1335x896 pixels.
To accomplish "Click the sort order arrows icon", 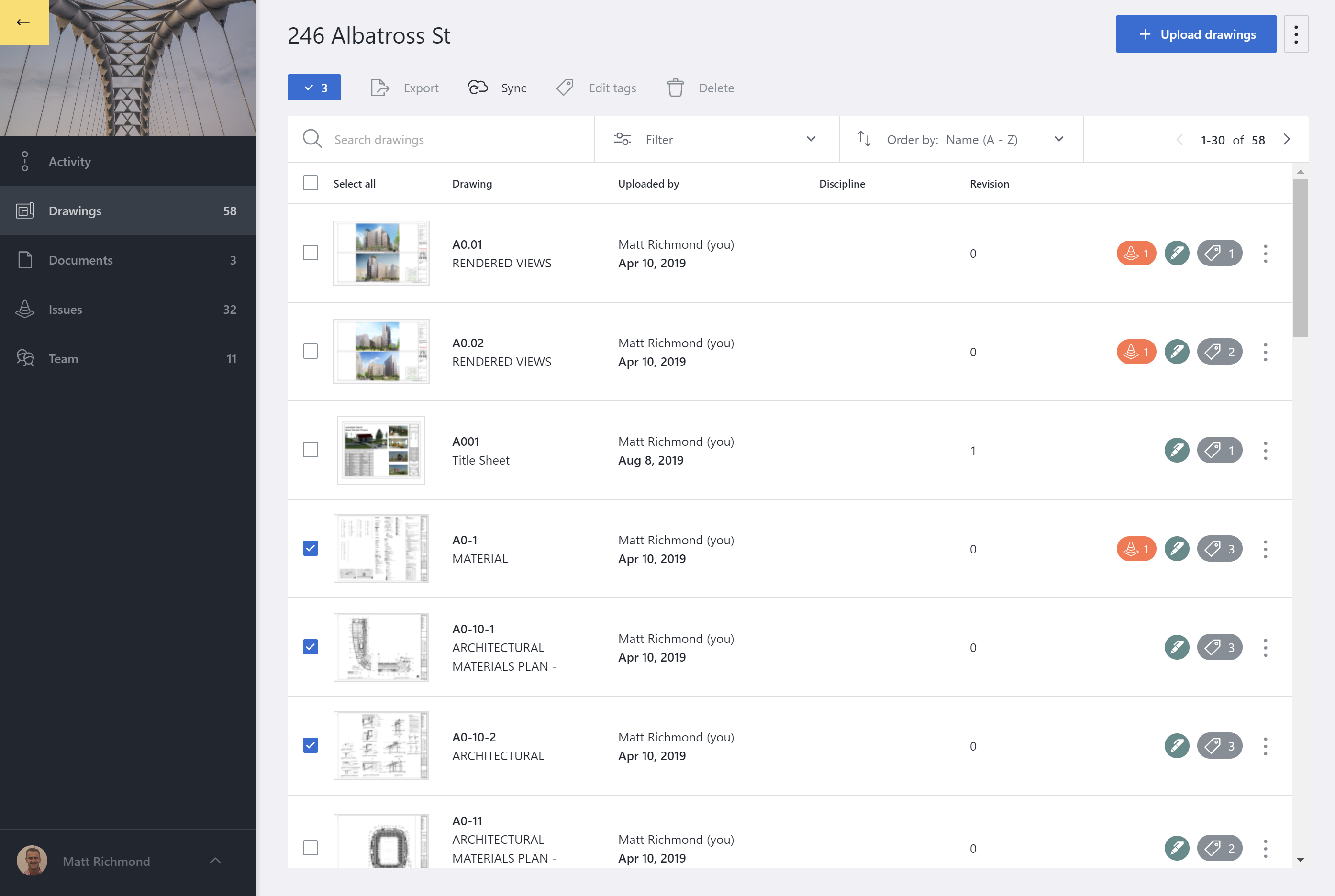I will point(864,139).
